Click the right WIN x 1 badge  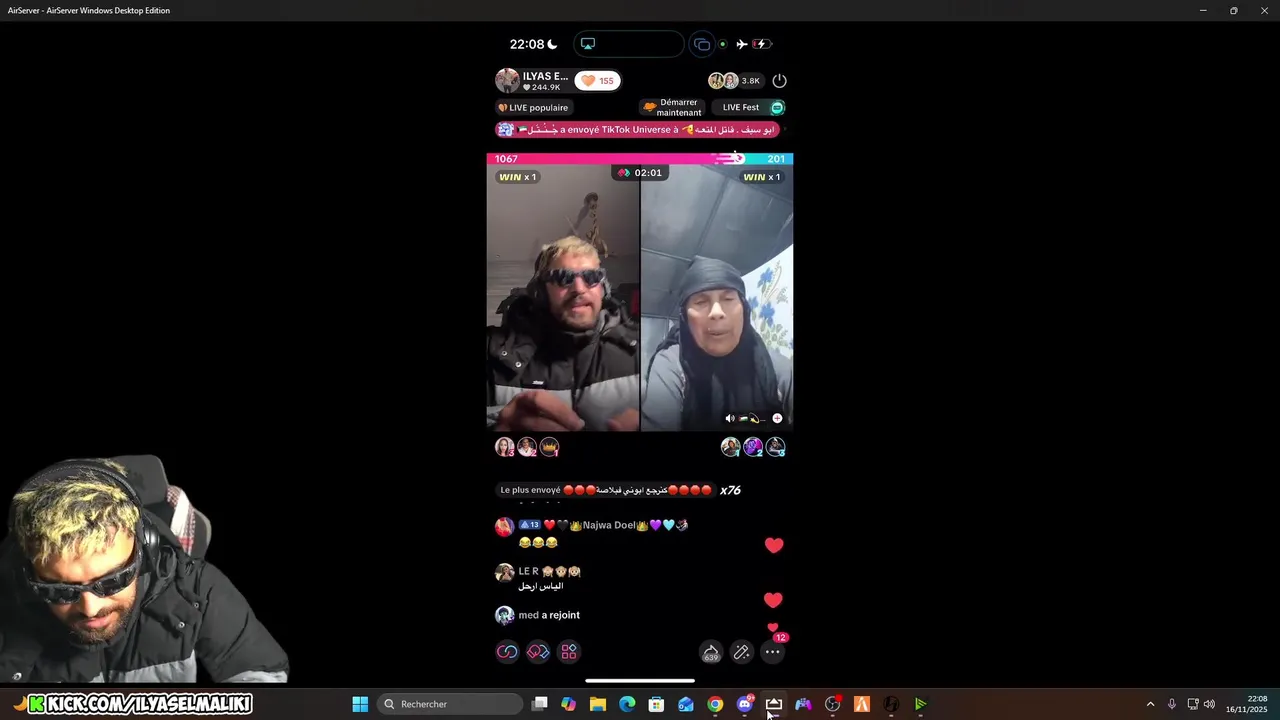pyautogui.click(x=761, y=177)
